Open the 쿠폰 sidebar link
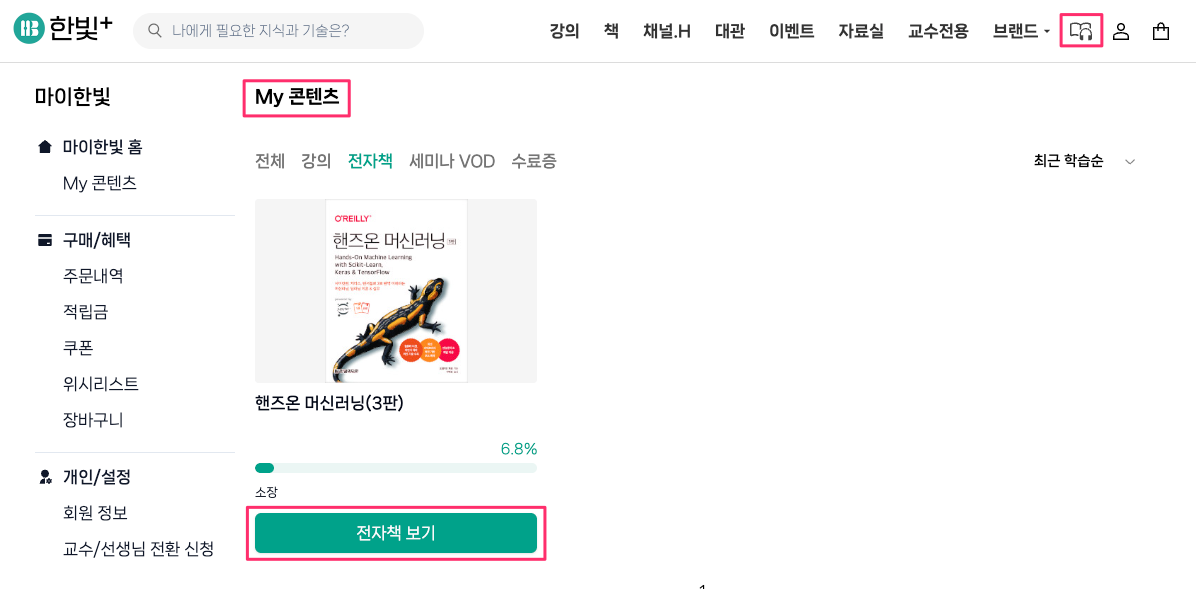The width and height of the screenshot is (1196, 589). 78,348
